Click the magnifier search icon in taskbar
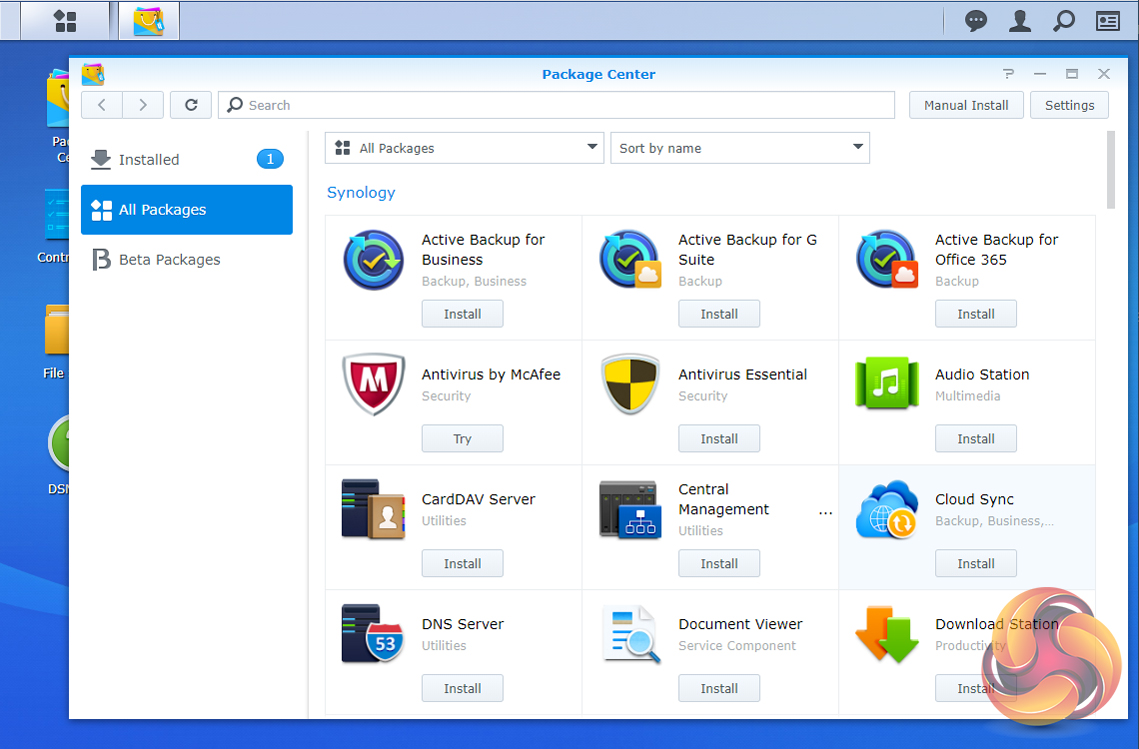This screenshot has height=749, width=1139. coord(1063,21)
